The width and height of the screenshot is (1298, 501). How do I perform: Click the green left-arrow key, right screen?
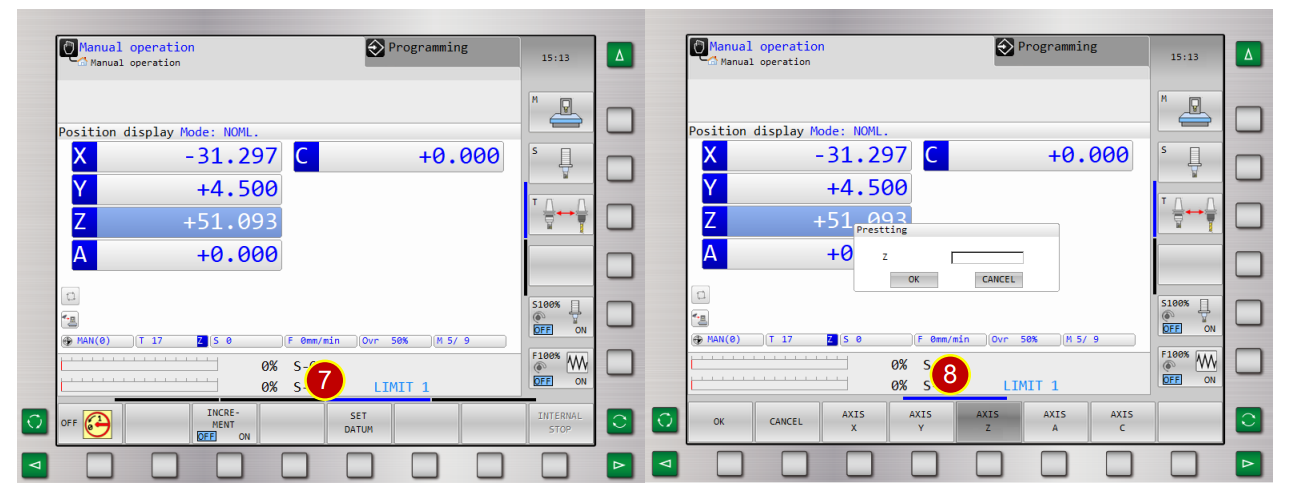tap(665, 464)
